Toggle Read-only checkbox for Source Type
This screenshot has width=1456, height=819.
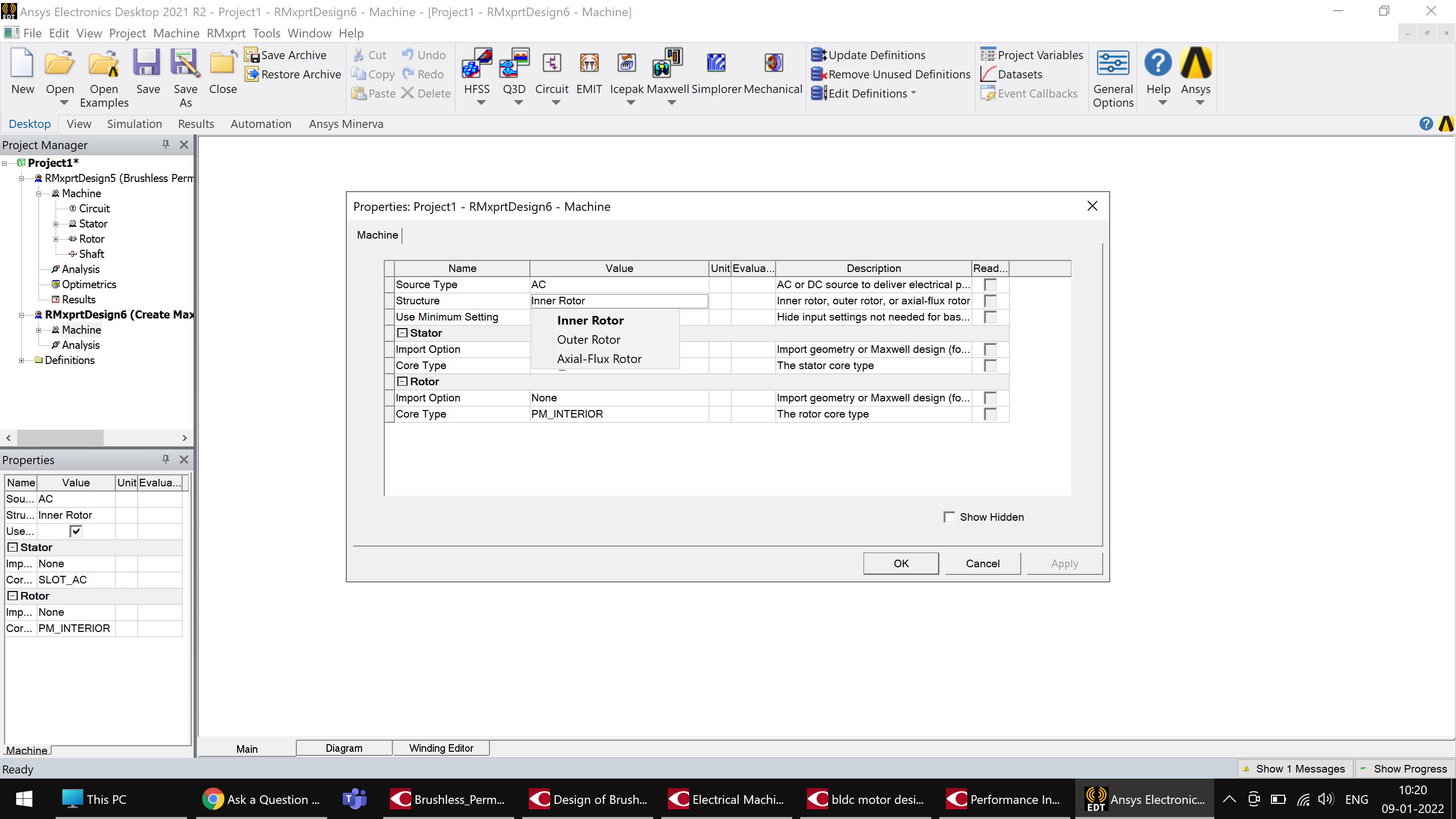[x=990, y=284]
